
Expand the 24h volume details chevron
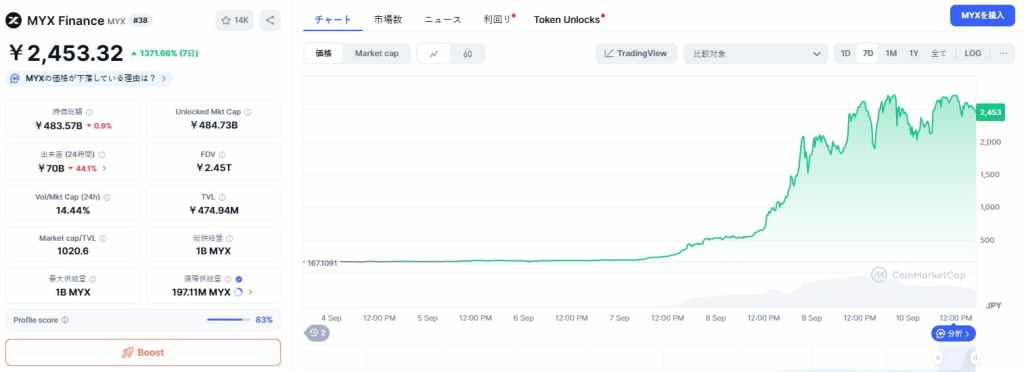[x=104, y=168]
